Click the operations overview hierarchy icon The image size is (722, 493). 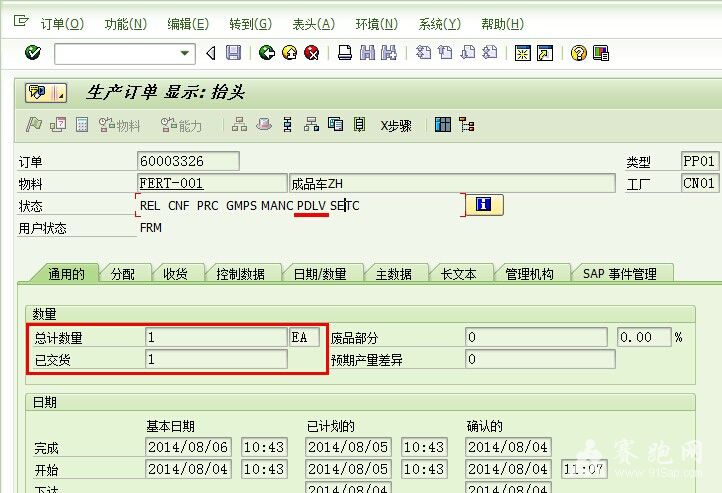click(x=239, y=124)
